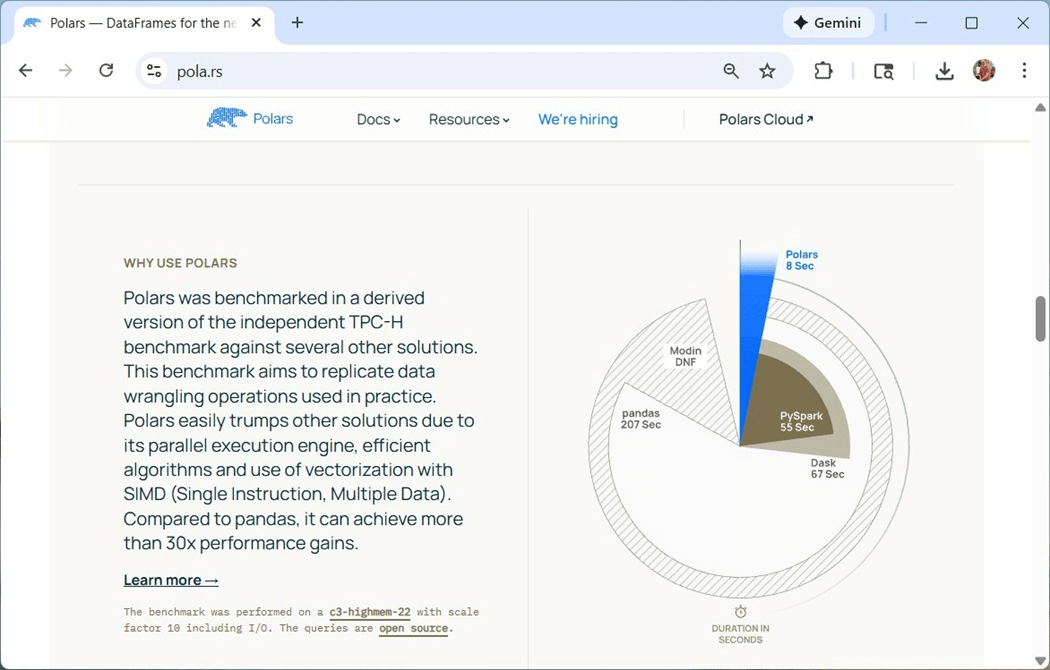
Task: Expand the Resources dropdown menu
Action: pos(469,120)
